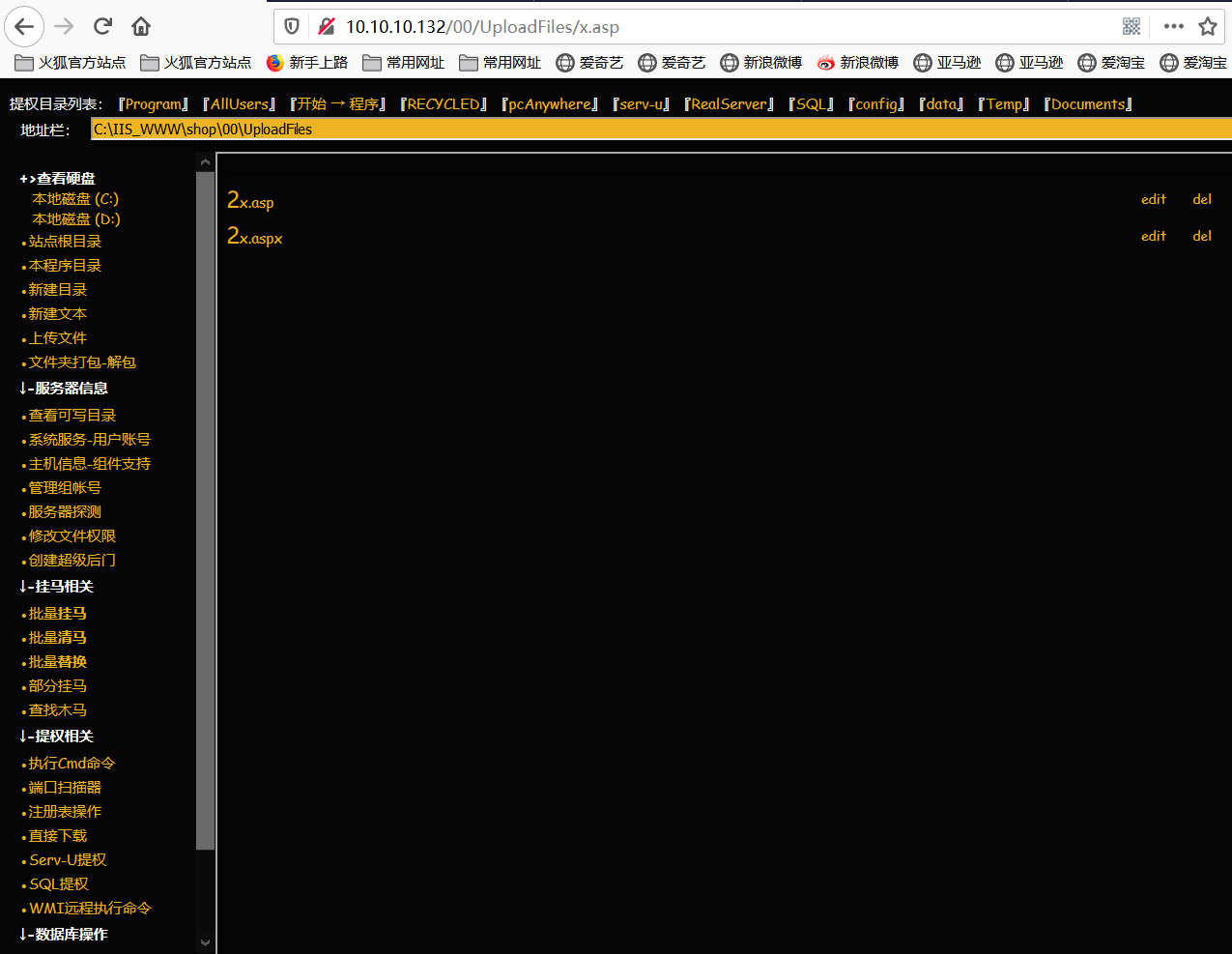Click del for x.aspx
This screenshot has width=1232, height=954.
1202,236
